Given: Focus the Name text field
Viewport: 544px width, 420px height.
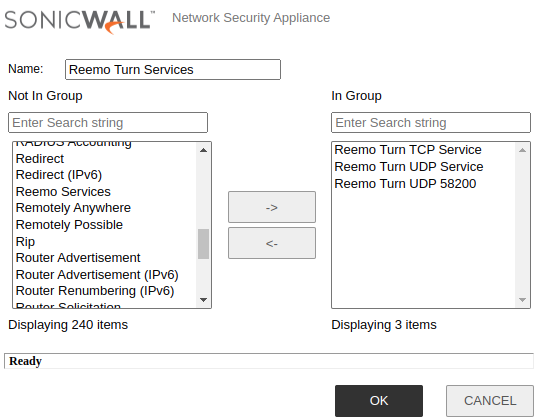Looking at the screenshot, I should (173, 69).
